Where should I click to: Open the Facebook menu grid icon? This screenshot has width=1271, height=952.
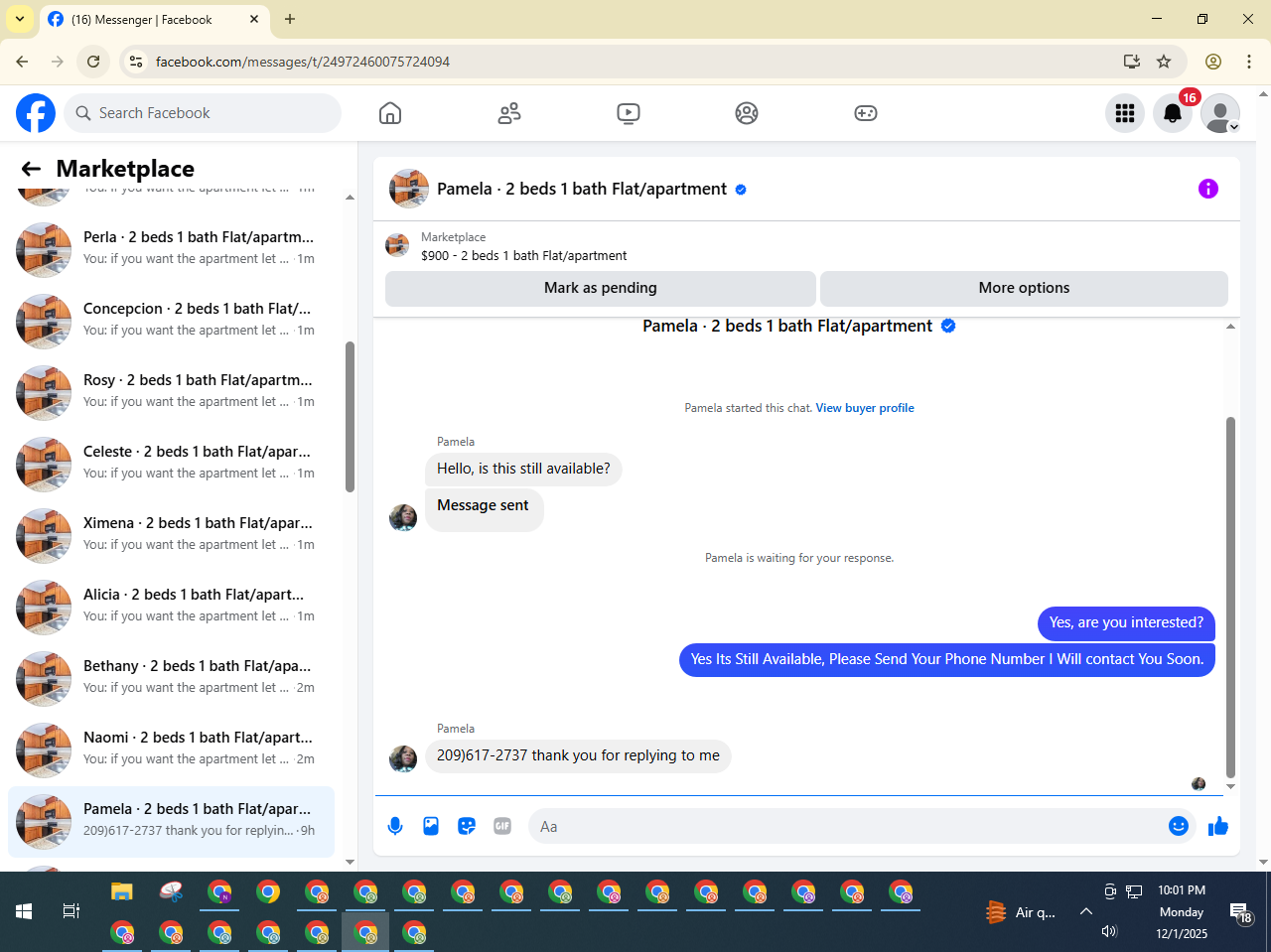point(1125,113)
